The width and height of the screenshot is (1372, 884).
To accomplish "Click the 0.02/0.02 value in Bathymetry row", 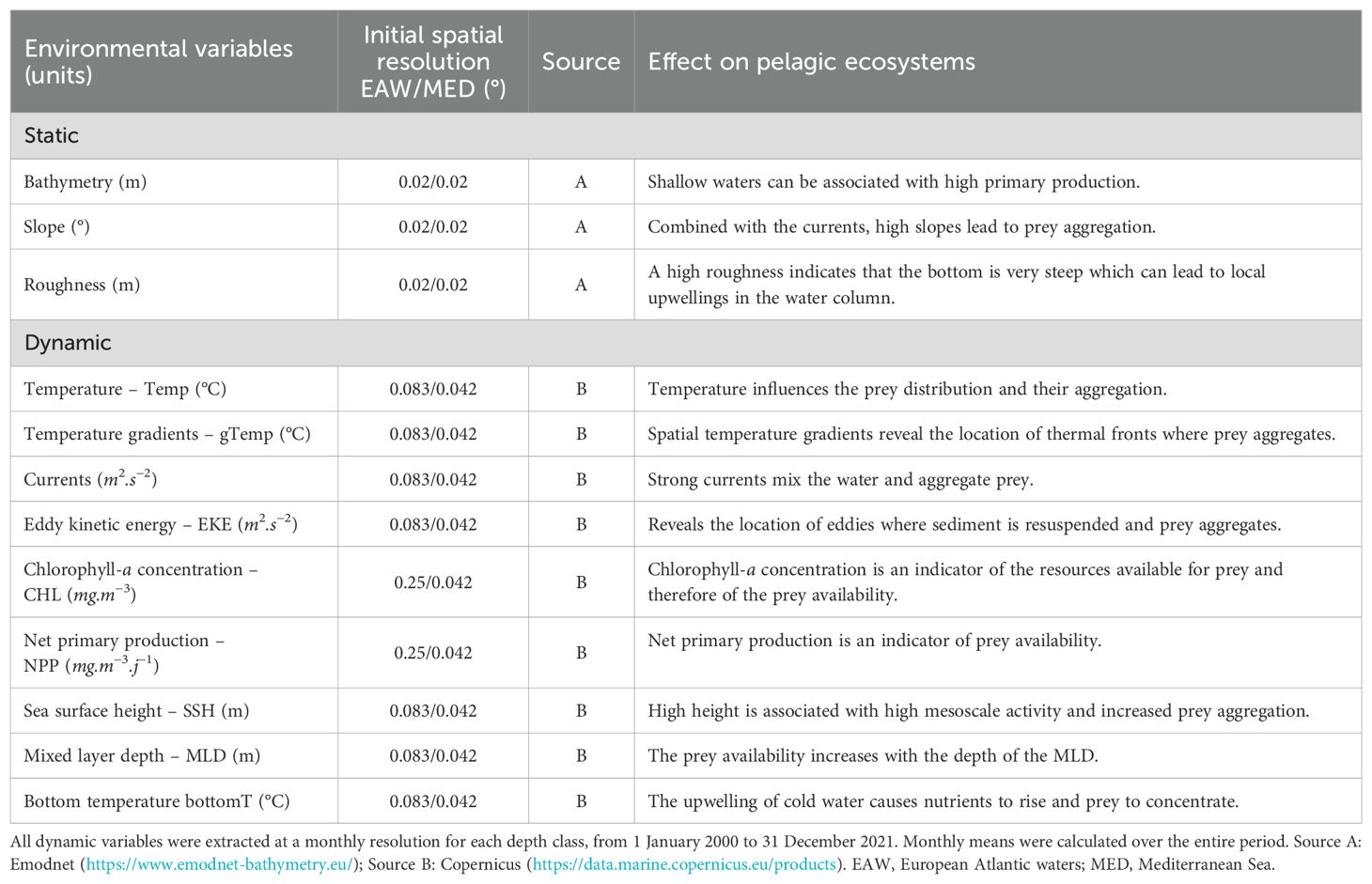I will pyautogui.click(x=433, y=182).
